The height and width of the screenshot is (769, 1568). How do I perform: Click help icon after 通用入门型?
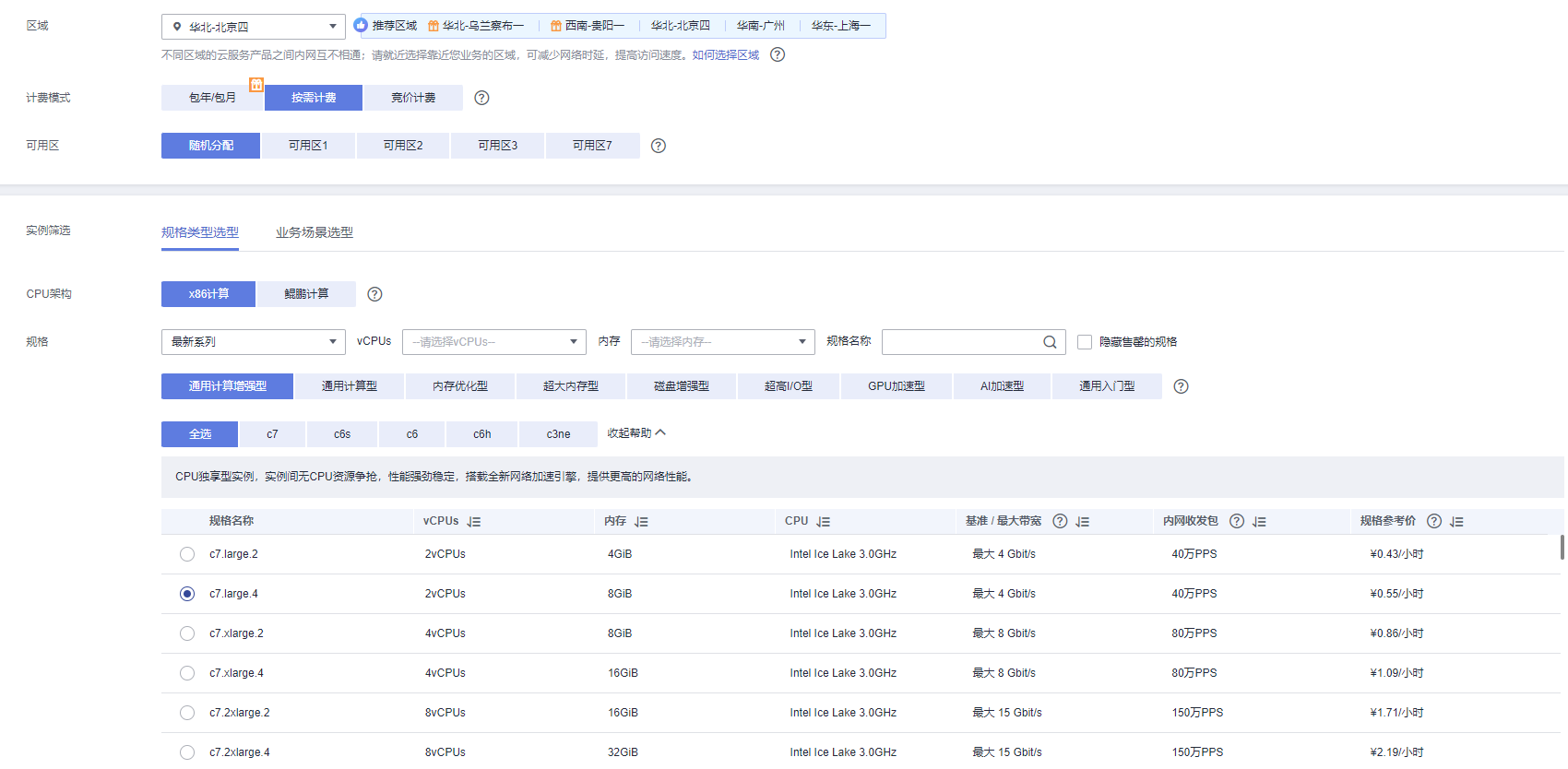pos(1181,386)
